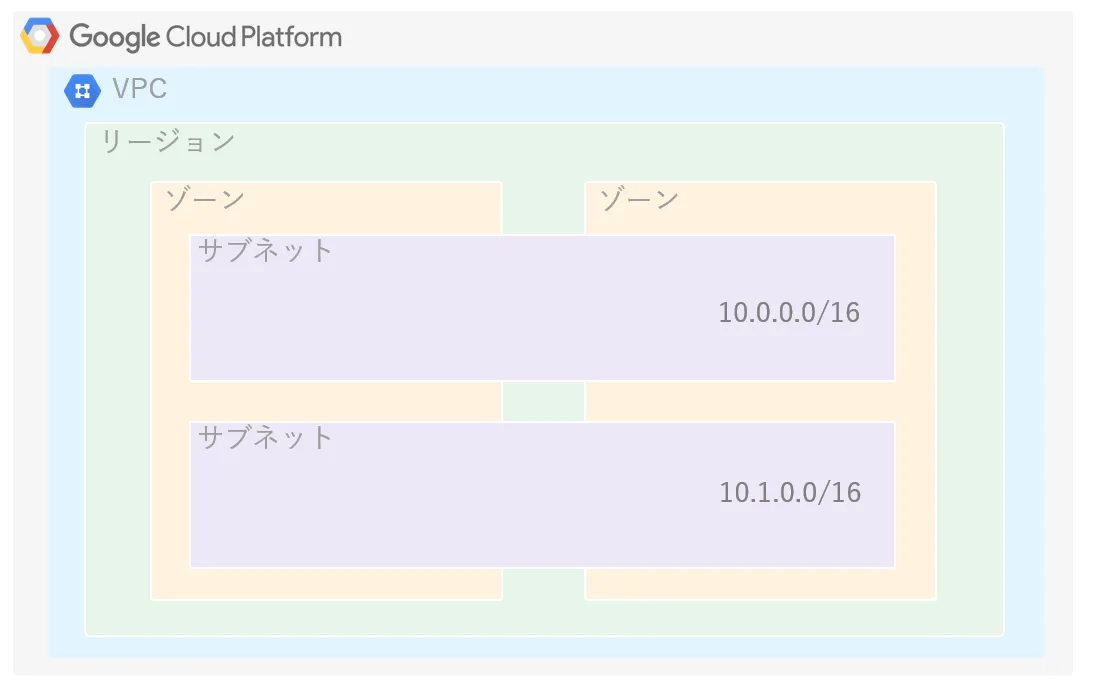Select the VPC label text
This screenshot has width=1096, height=691.
point(140,89)
